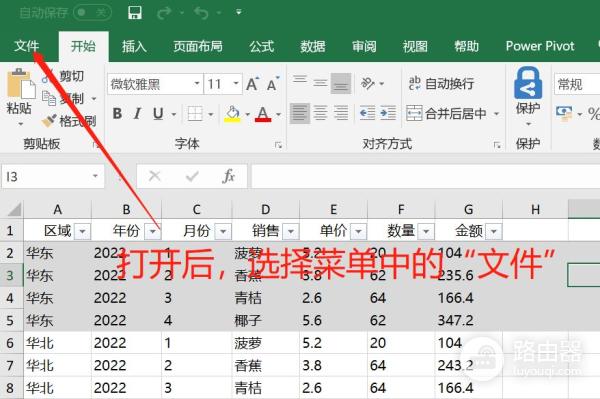Expand the 合并后居中 dropdown arrow
The image size is (600, 399).
click(x=496, y=114)
